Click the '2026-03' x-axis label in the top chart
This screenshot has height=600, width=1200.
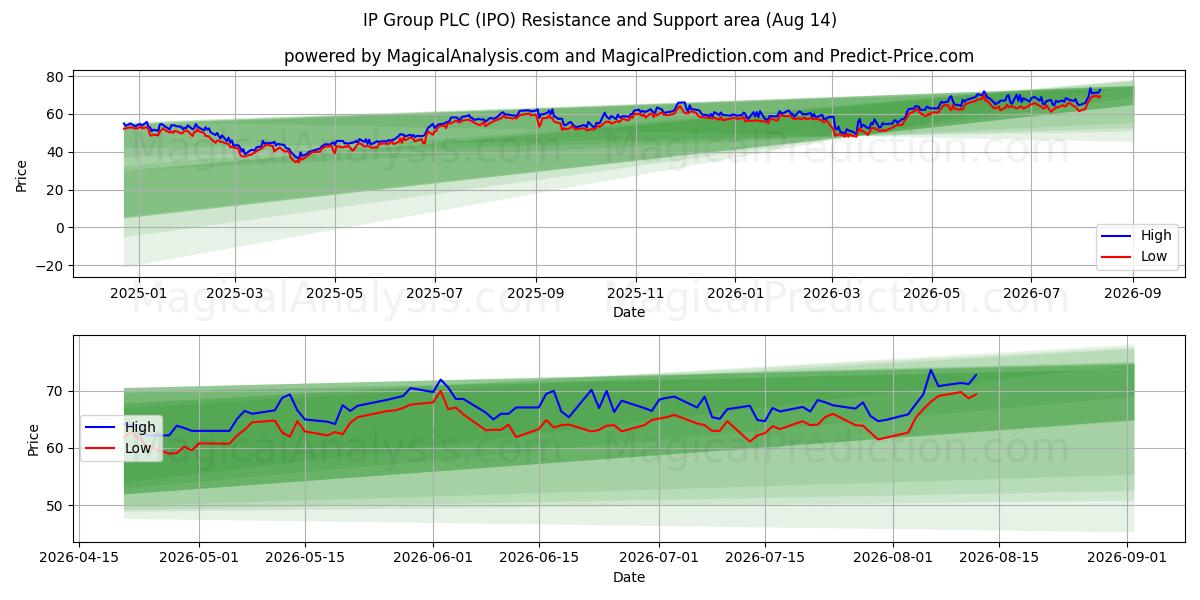pyautogui.click(x=832, y=293)
